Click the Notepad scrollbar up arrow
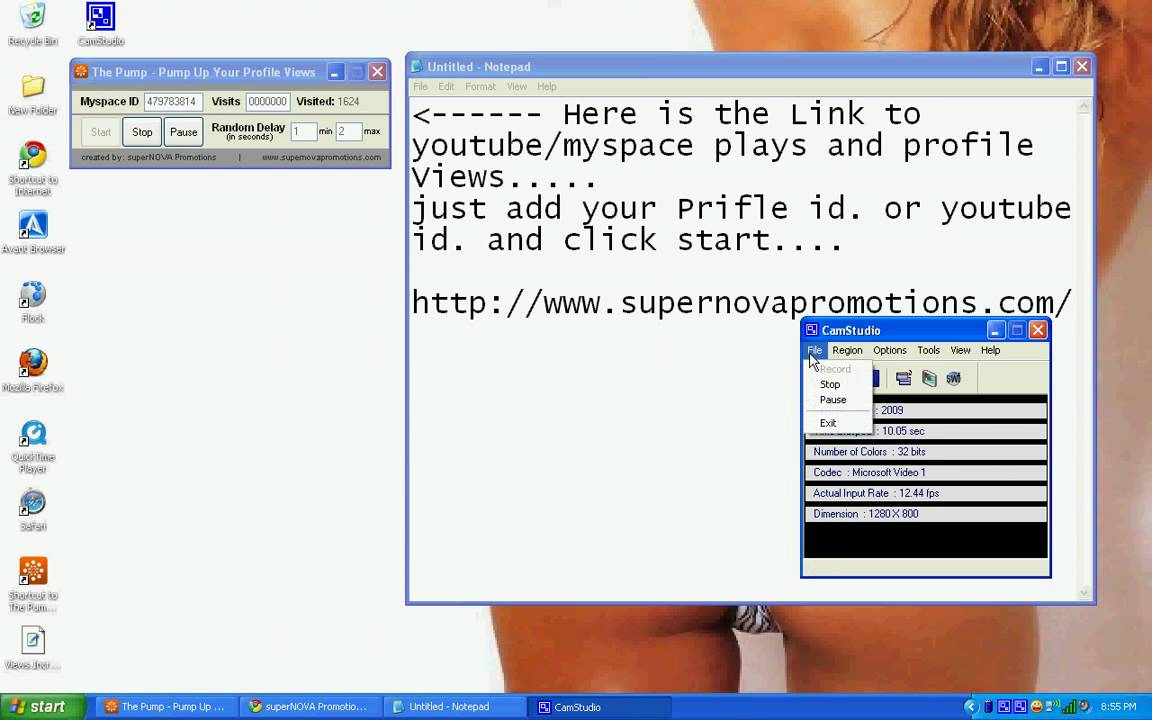 [1084, 107]
